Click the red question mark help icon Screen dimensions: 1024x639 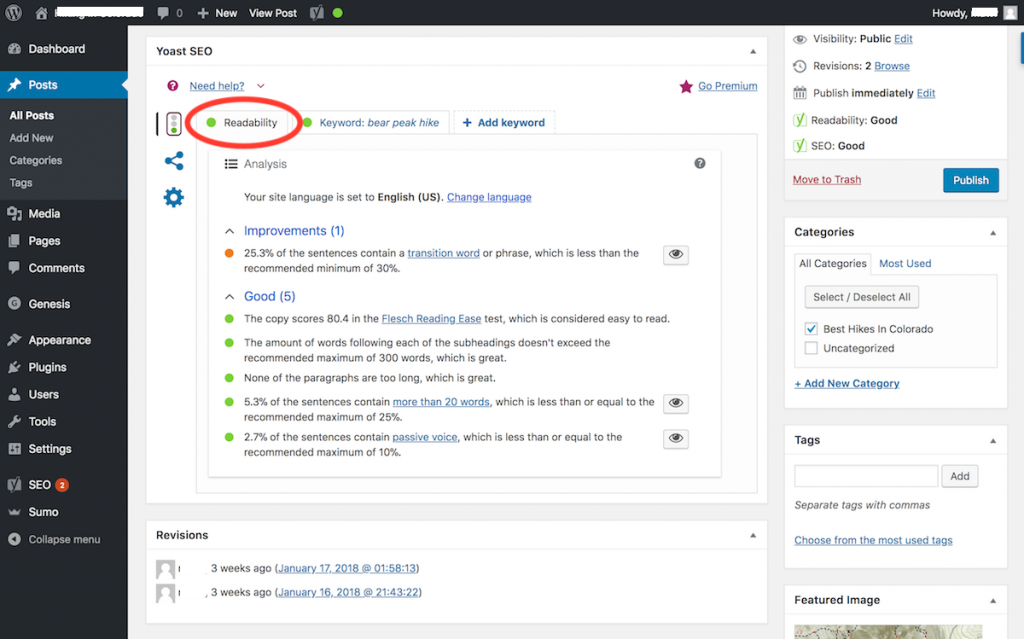coord(172,86)
